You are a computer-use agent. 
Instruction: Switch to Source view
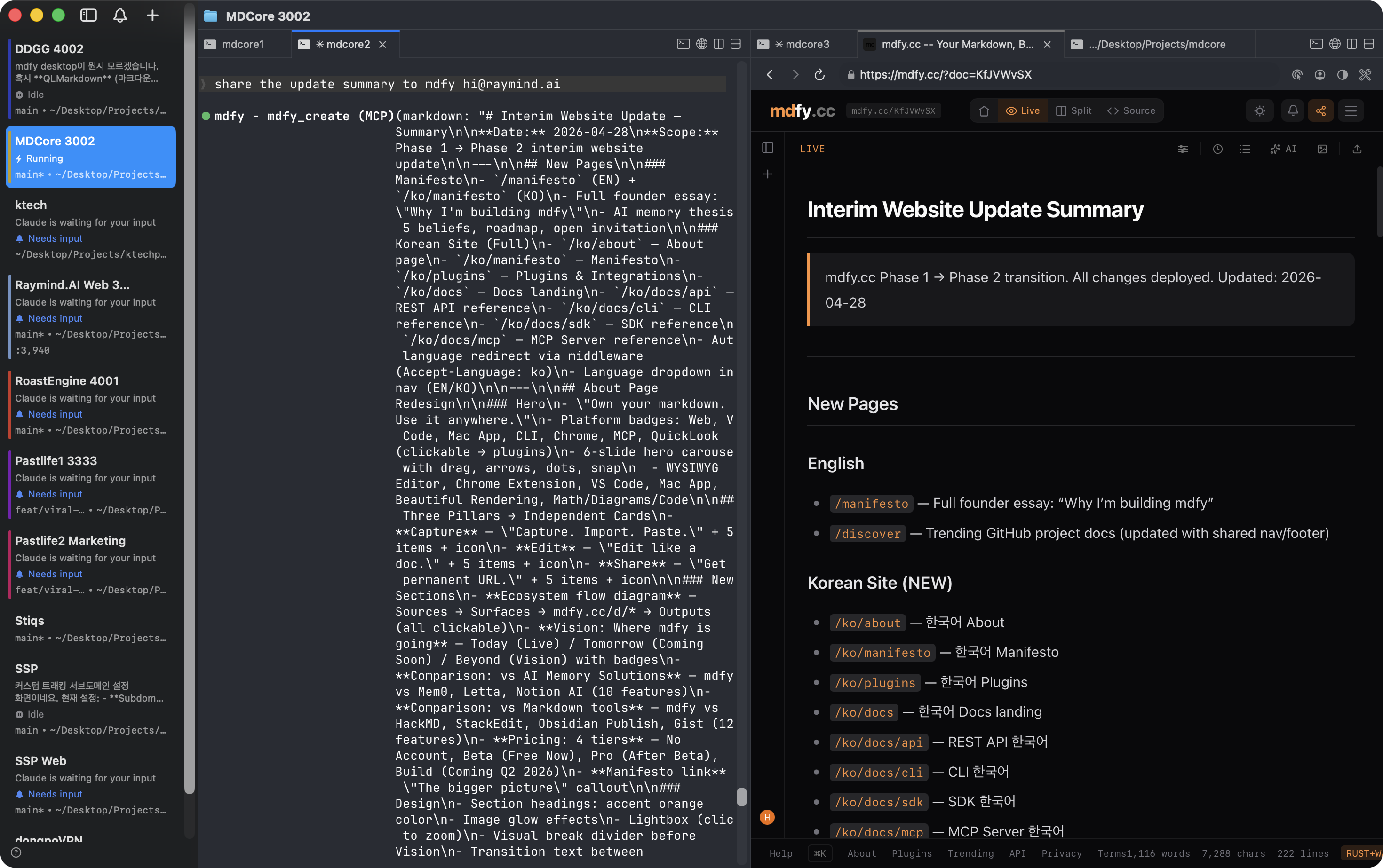click(1131, 111)
